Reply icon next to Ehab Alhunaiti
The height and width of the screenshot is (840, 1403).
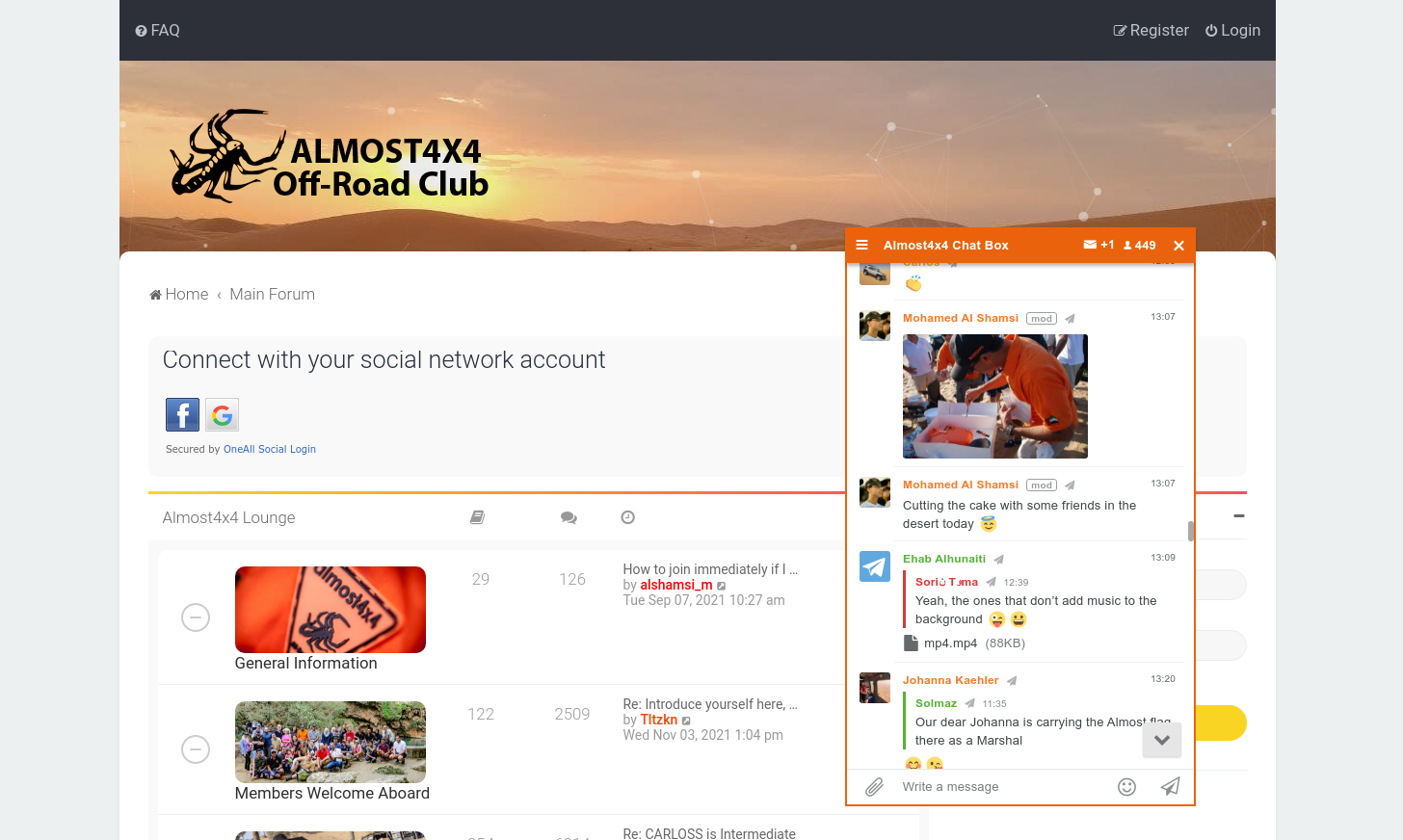tap(999, 560)
